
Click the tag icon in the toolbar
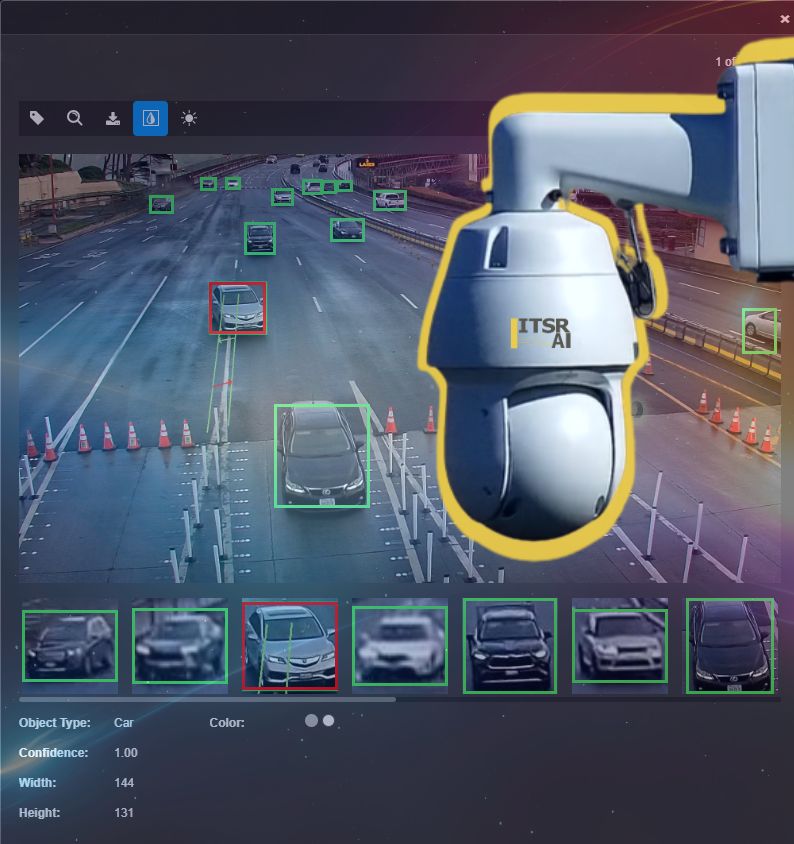[x=37, y=118]
